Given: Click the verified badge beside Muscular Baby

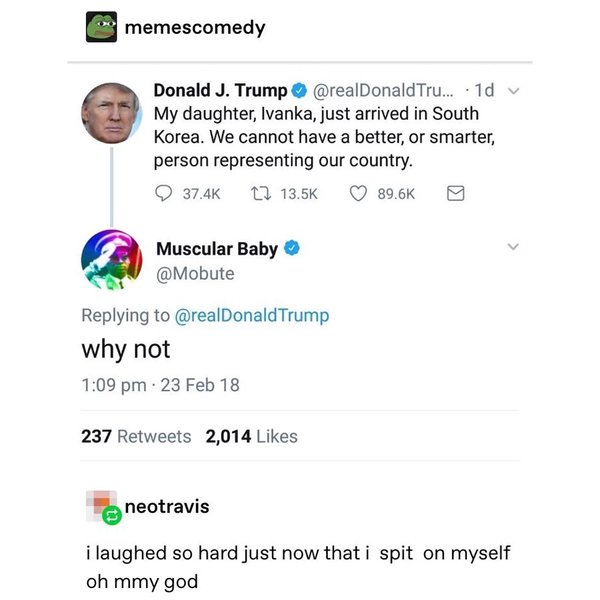Looking at the screenshot, I should tap(293, 248).
